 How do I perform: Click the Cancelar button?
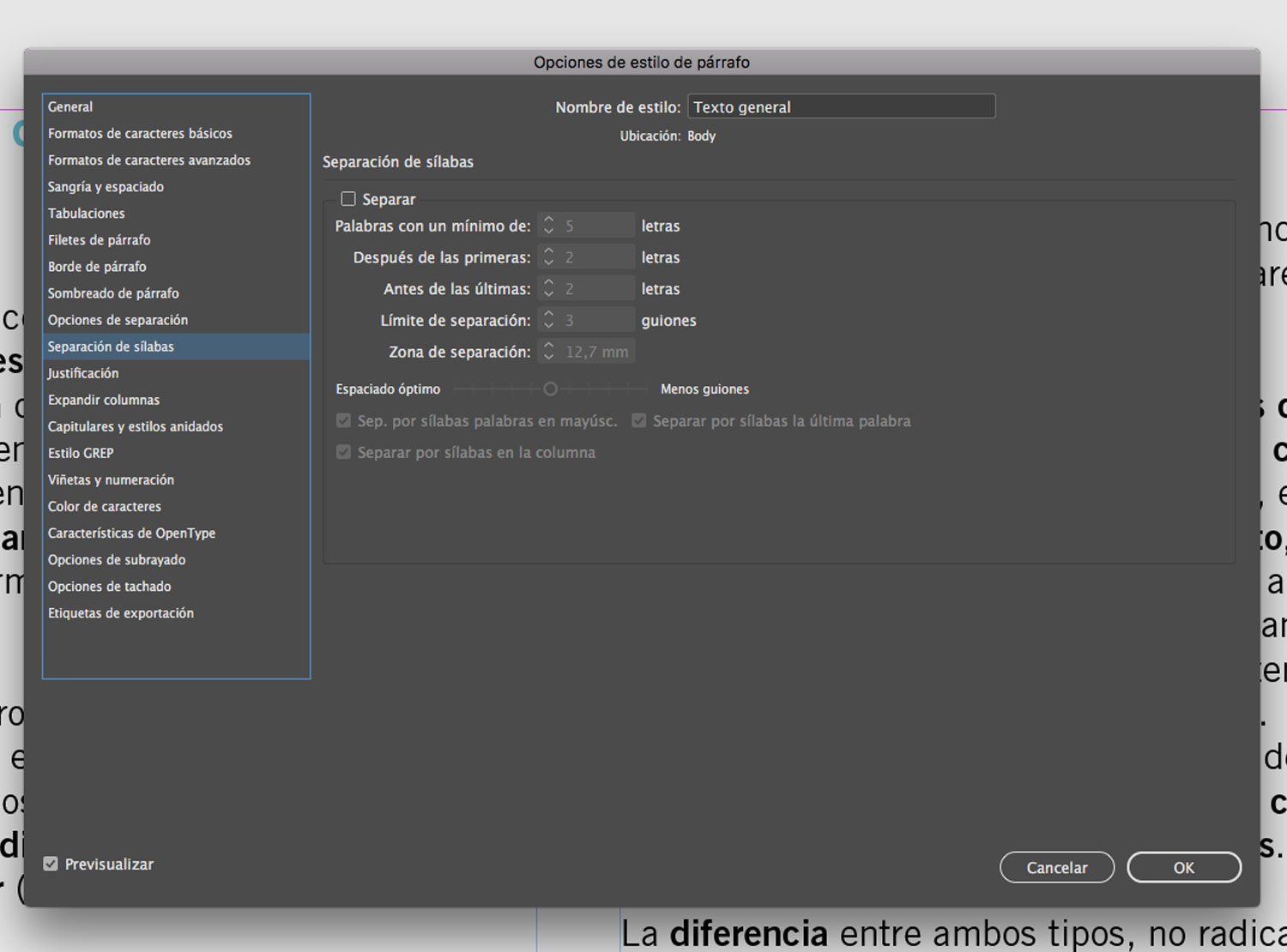pyautogui.click(x=1056, y=867)
